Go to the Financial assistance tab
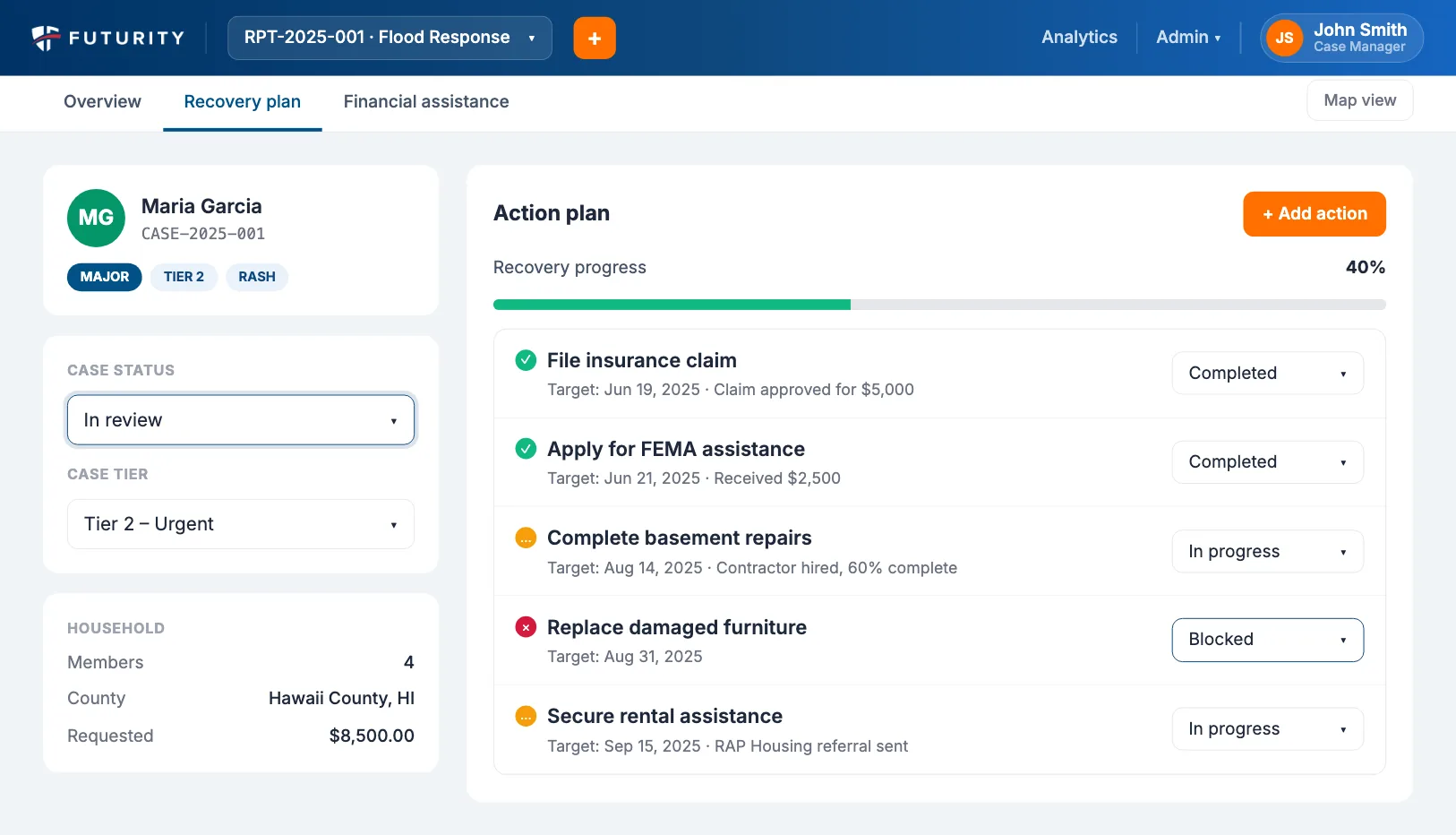The image size is (1456, 835). [x=426, y=102]
